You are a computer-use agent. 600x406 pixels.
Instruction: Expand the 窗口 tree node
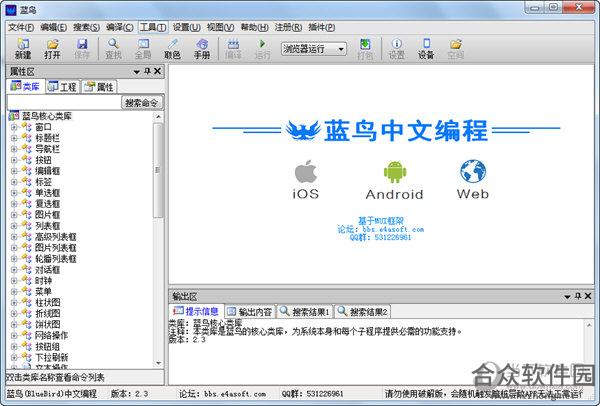coord(14,127)
